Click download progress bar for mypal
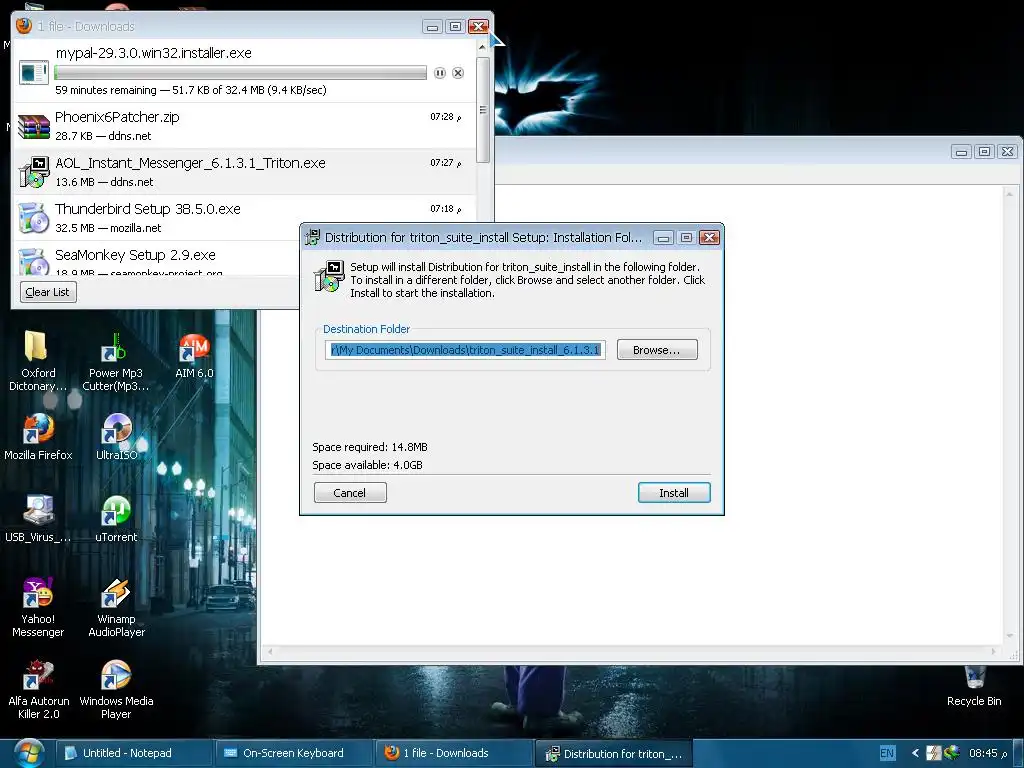Viewport: 1024px width, 768px height. pos(240,72)
